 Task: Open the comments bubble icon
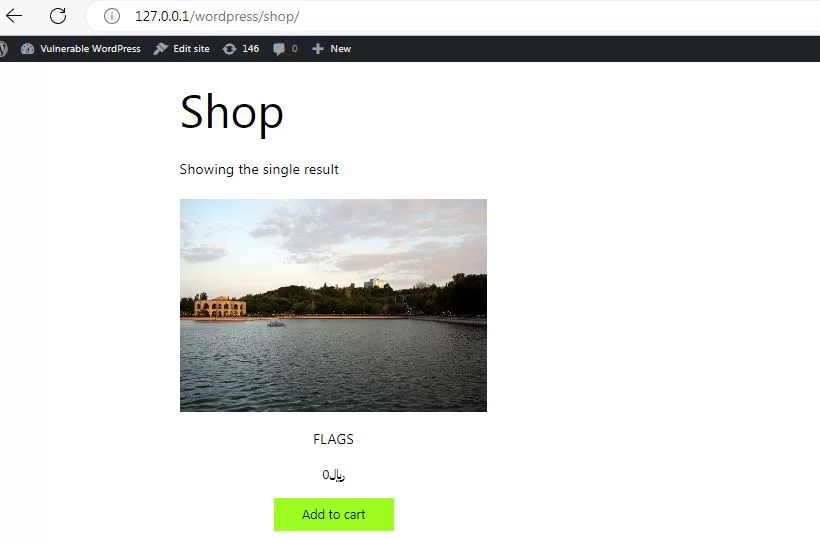point(279,48)
